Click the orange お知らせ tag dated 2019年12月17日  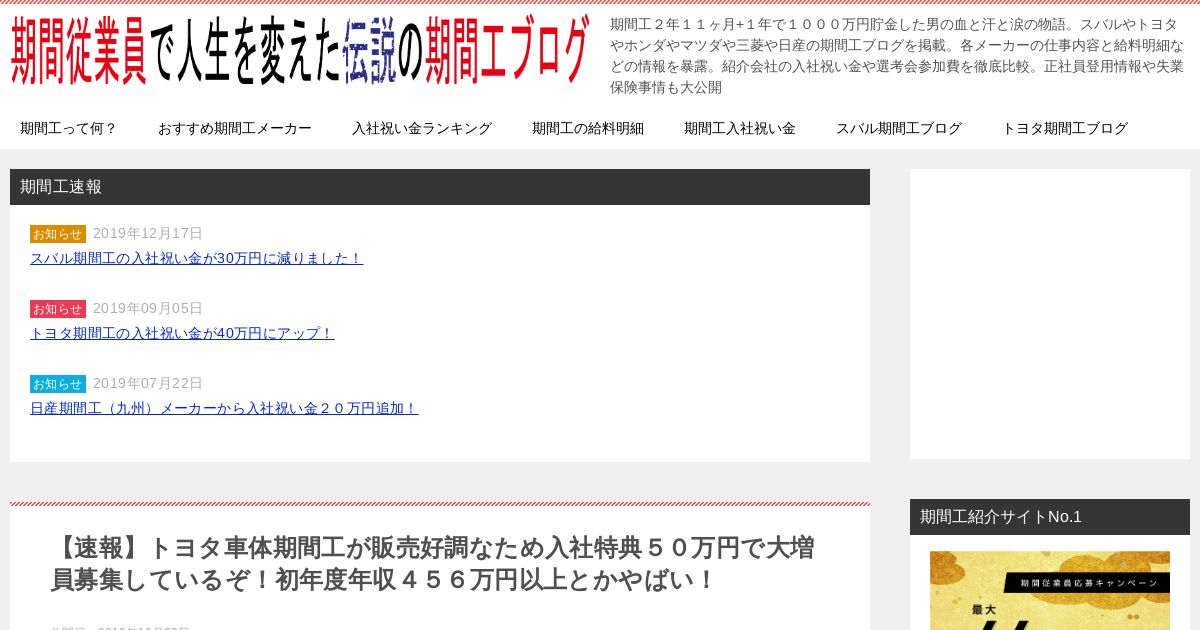[58, 234]
